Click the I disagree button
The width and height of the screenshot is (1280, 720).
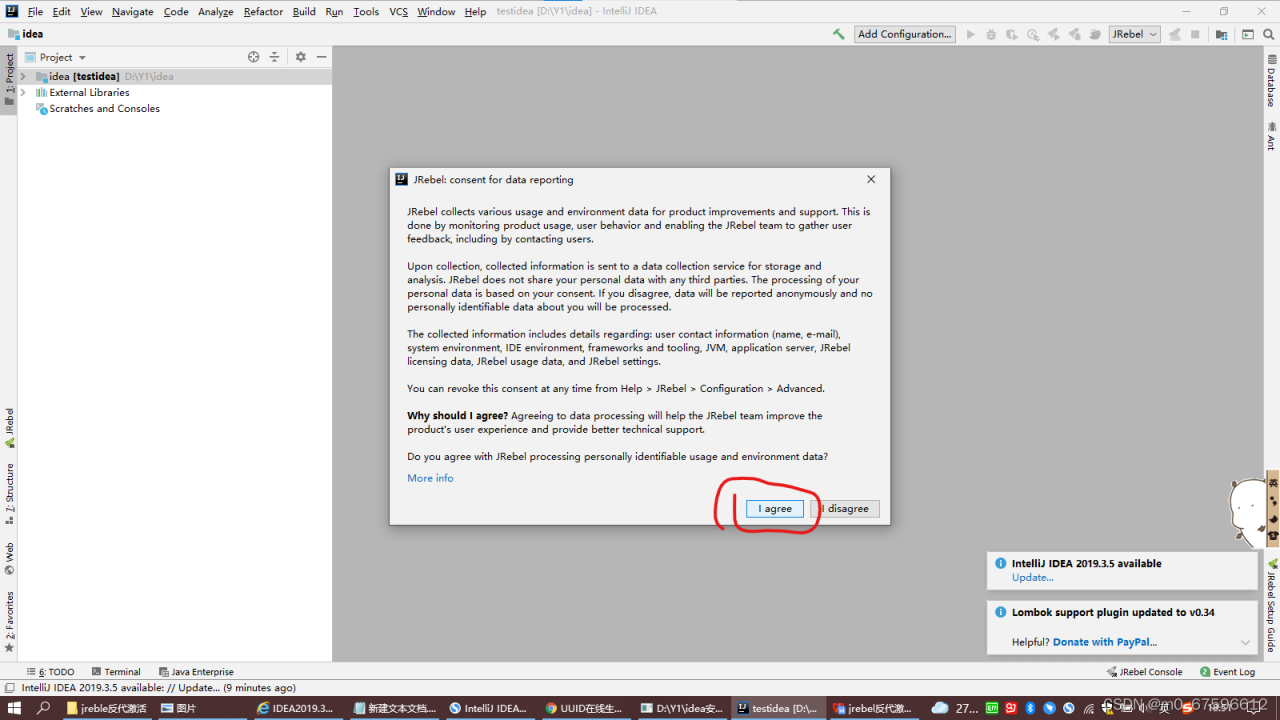click(x=845, y=509)
